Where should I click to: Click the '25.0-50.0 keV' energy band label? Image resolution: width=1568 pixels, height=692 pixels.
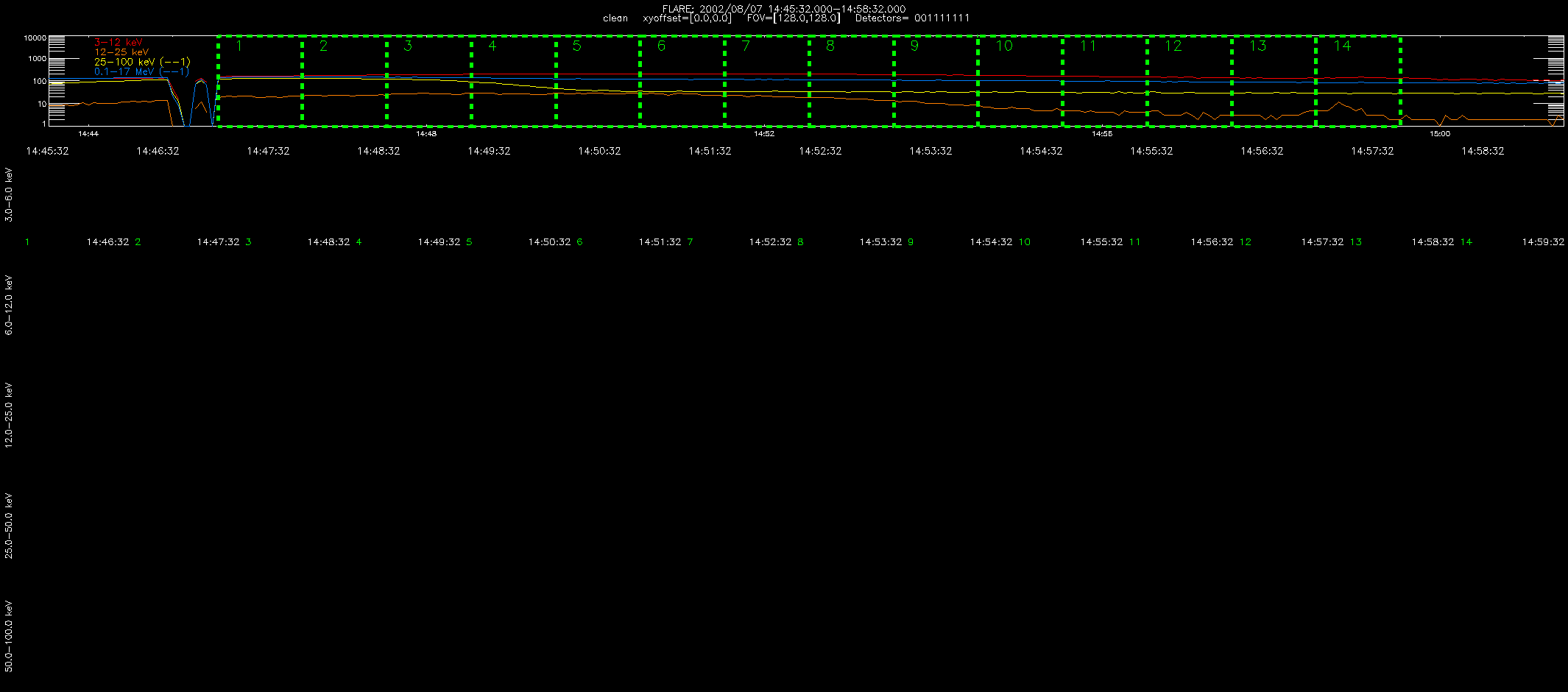9,526
